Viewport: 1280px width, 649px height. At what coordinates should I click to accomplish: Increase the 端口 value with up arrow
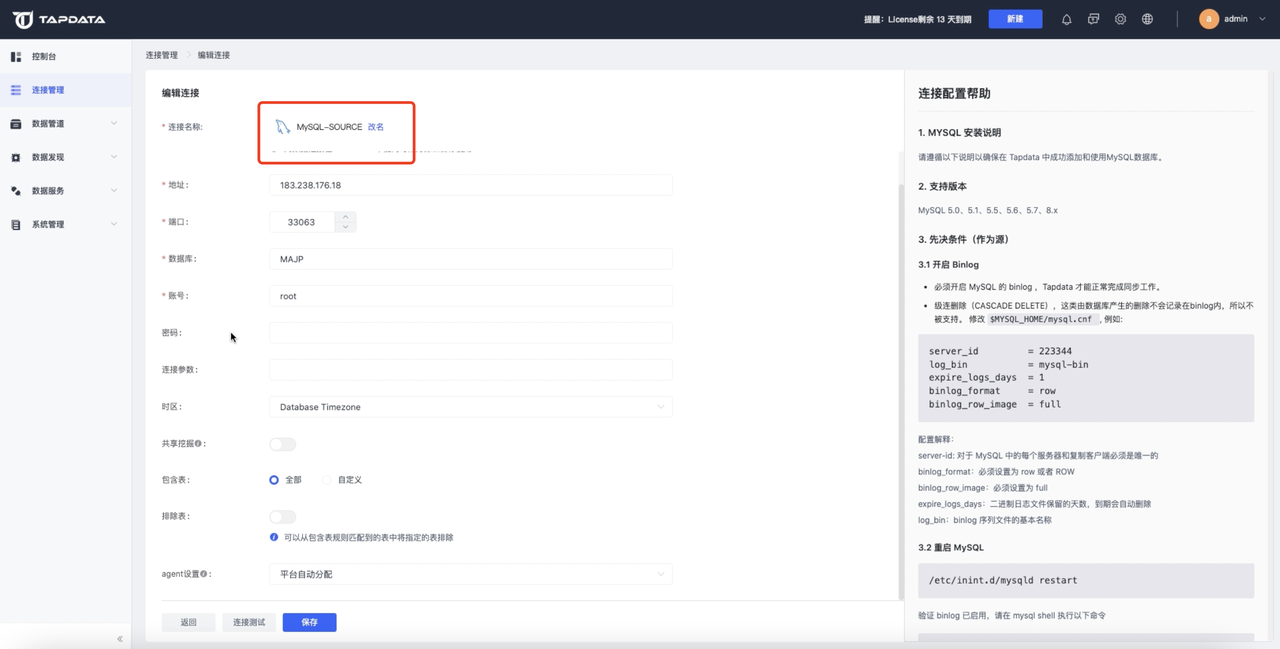345,216
